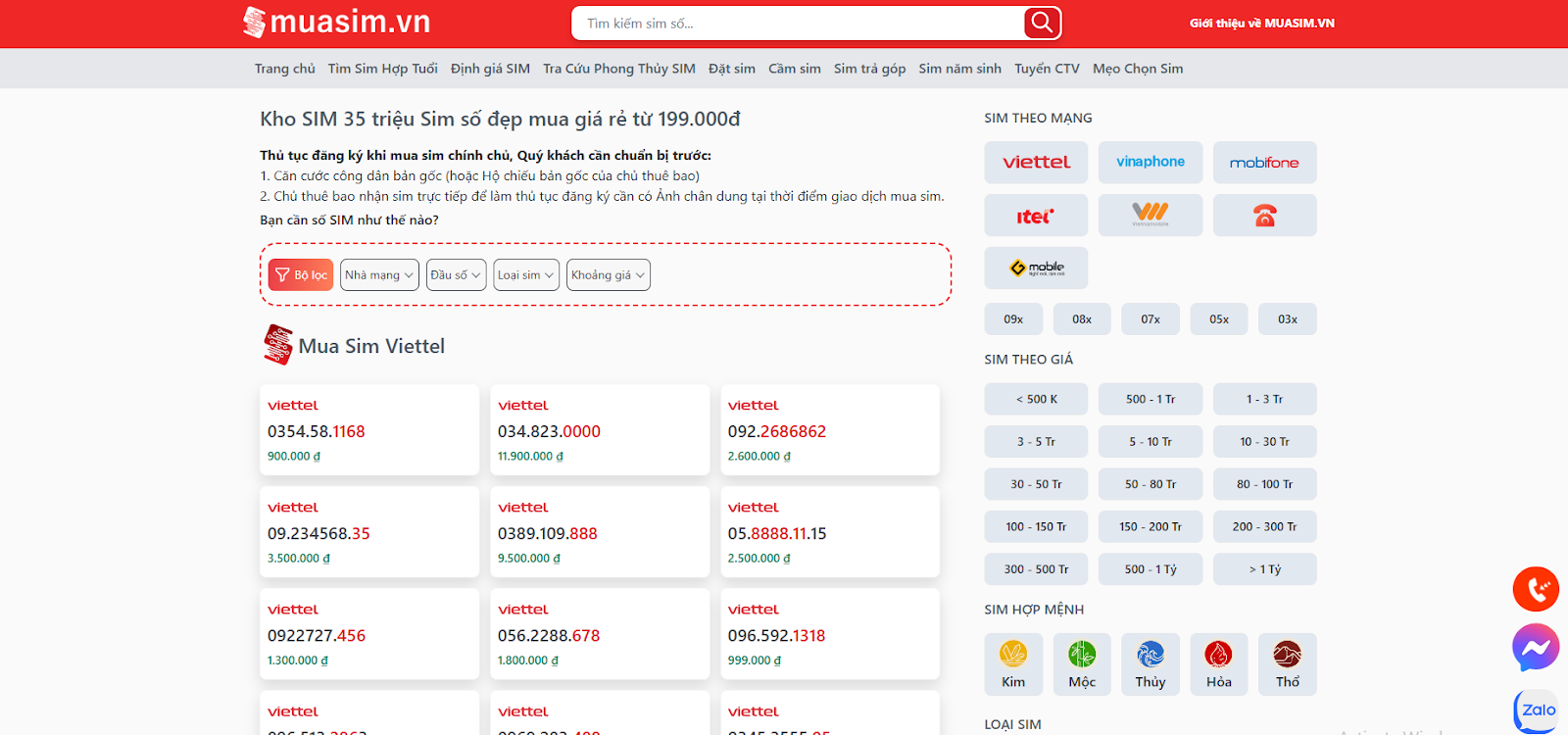Select the Vietnamobile network logo
The image size is (1568, 735).
click(x=1151, y=216)
